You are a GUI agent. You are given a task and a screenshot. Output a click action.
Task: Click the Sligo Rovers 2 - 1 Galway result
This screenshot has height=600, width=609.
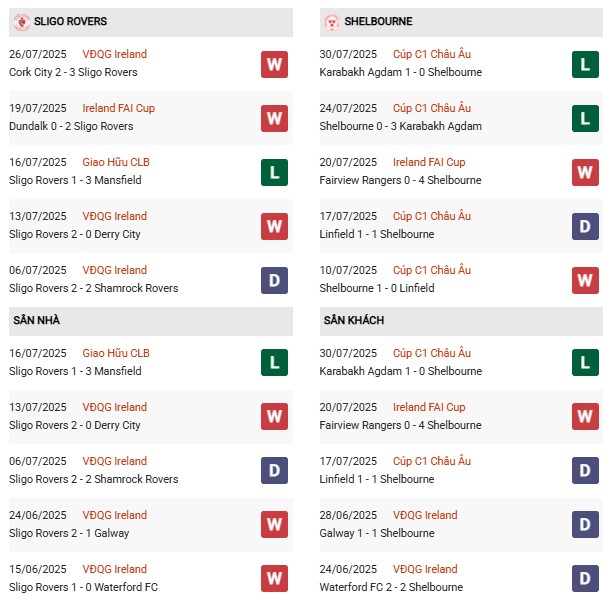(76, 533)
